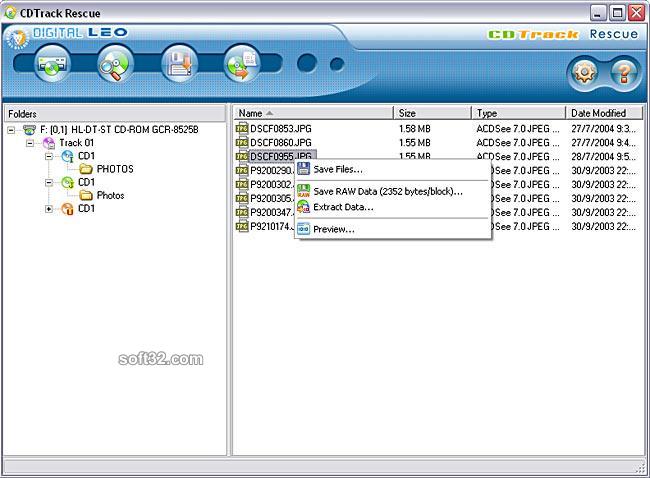
Task: Select file P9200305
Action: click(x=272, y=199)
